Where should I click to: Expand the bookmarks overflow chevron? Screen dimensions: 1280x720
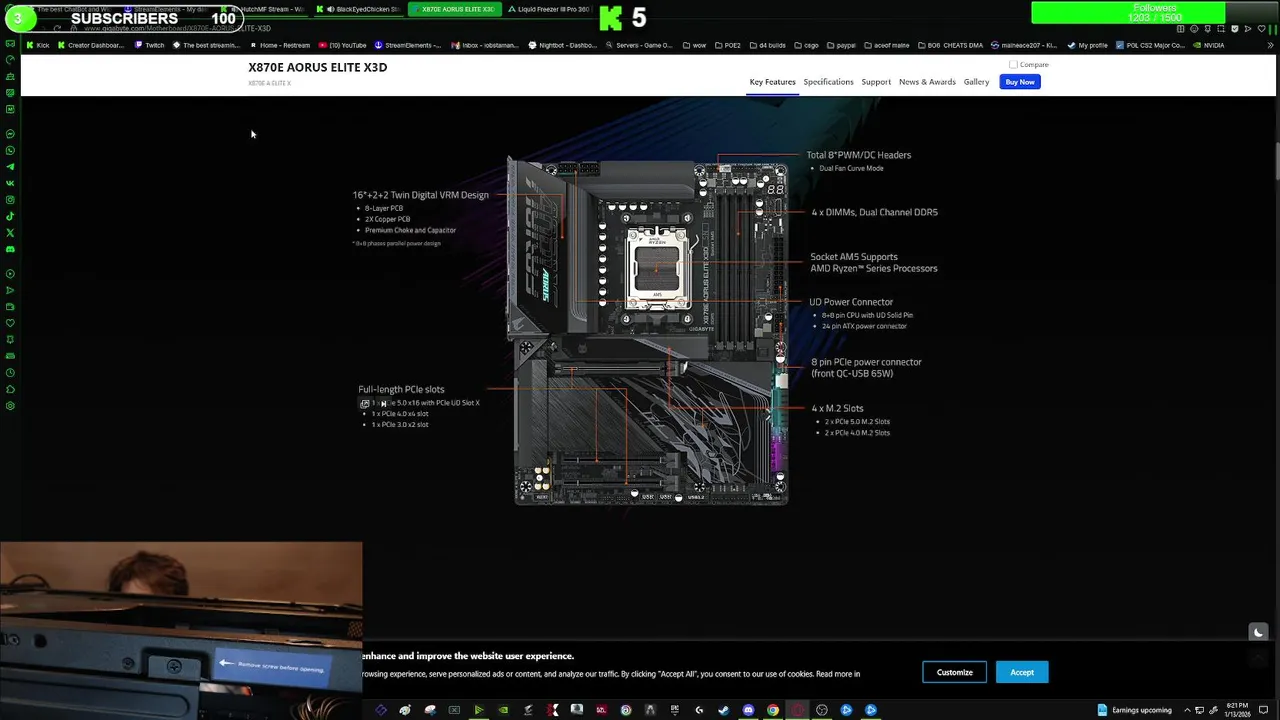[1270, 45]
